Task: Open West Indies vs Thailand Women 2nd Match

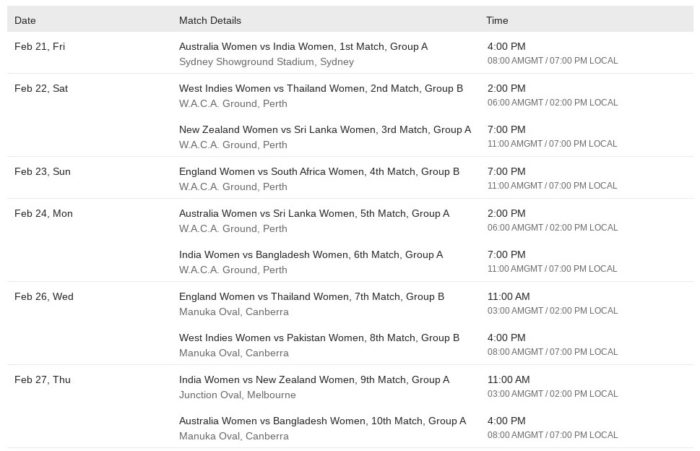Action: point(321,88)
